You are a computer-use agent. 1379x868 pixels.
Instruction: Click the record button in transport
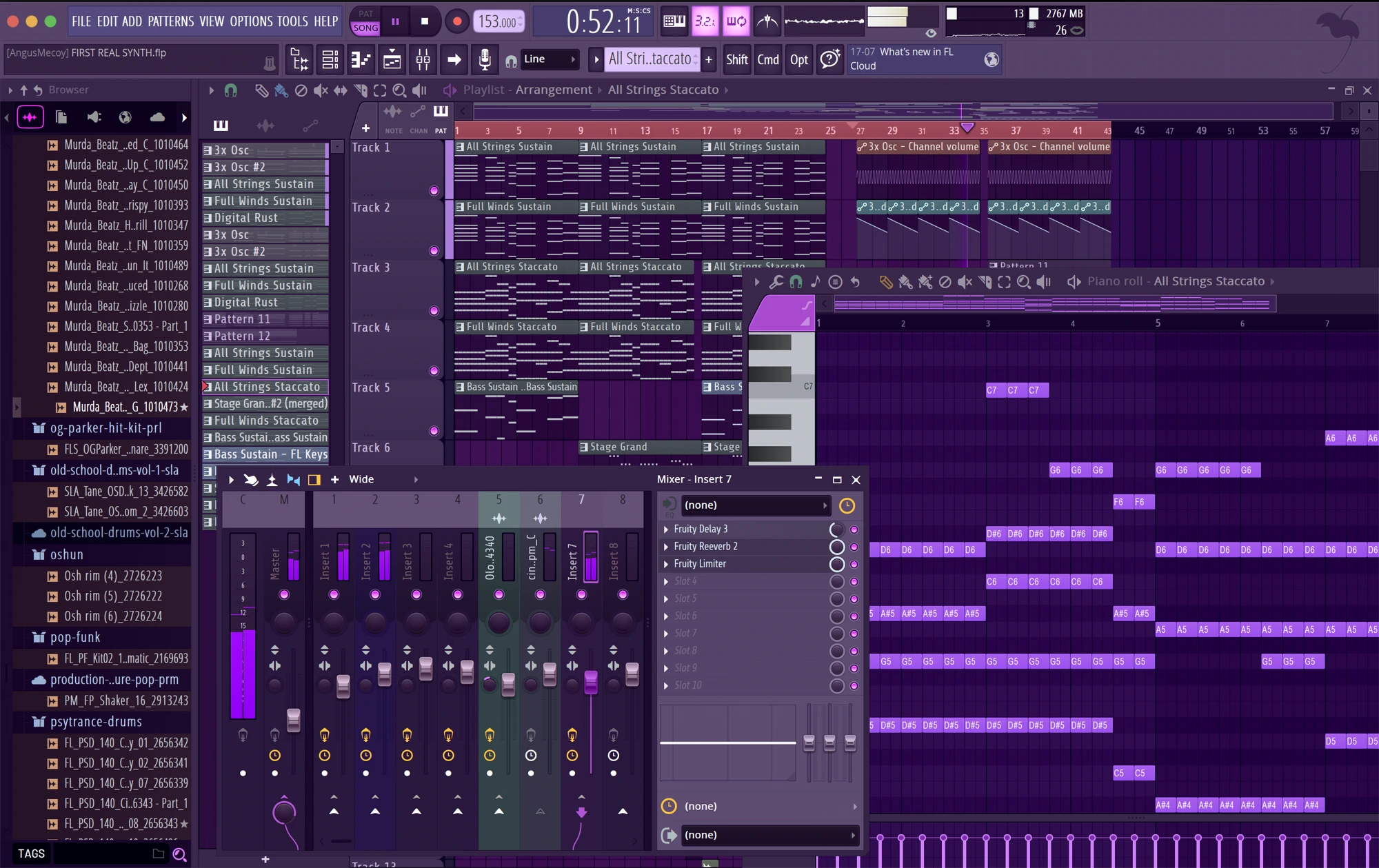click(456, 21)
